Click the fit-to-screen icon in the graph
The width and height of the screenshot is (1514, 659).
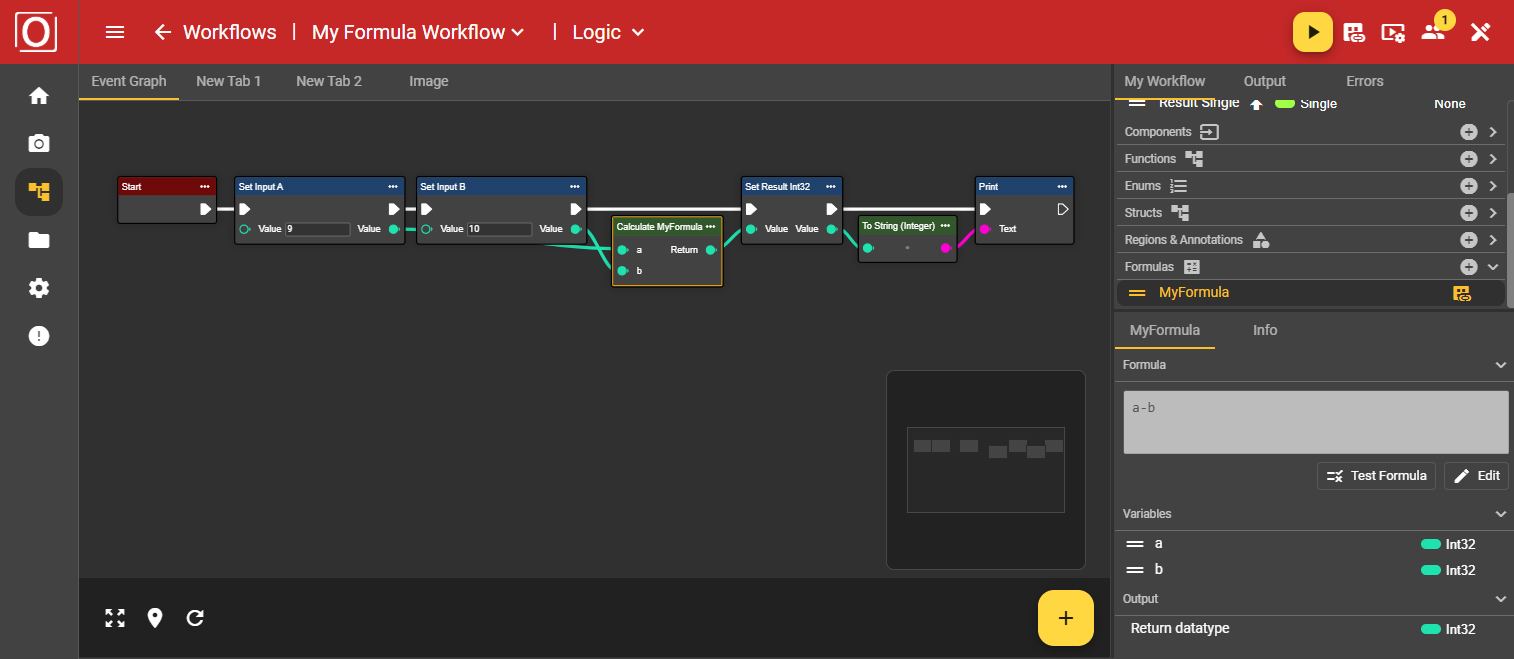[115, 618]
